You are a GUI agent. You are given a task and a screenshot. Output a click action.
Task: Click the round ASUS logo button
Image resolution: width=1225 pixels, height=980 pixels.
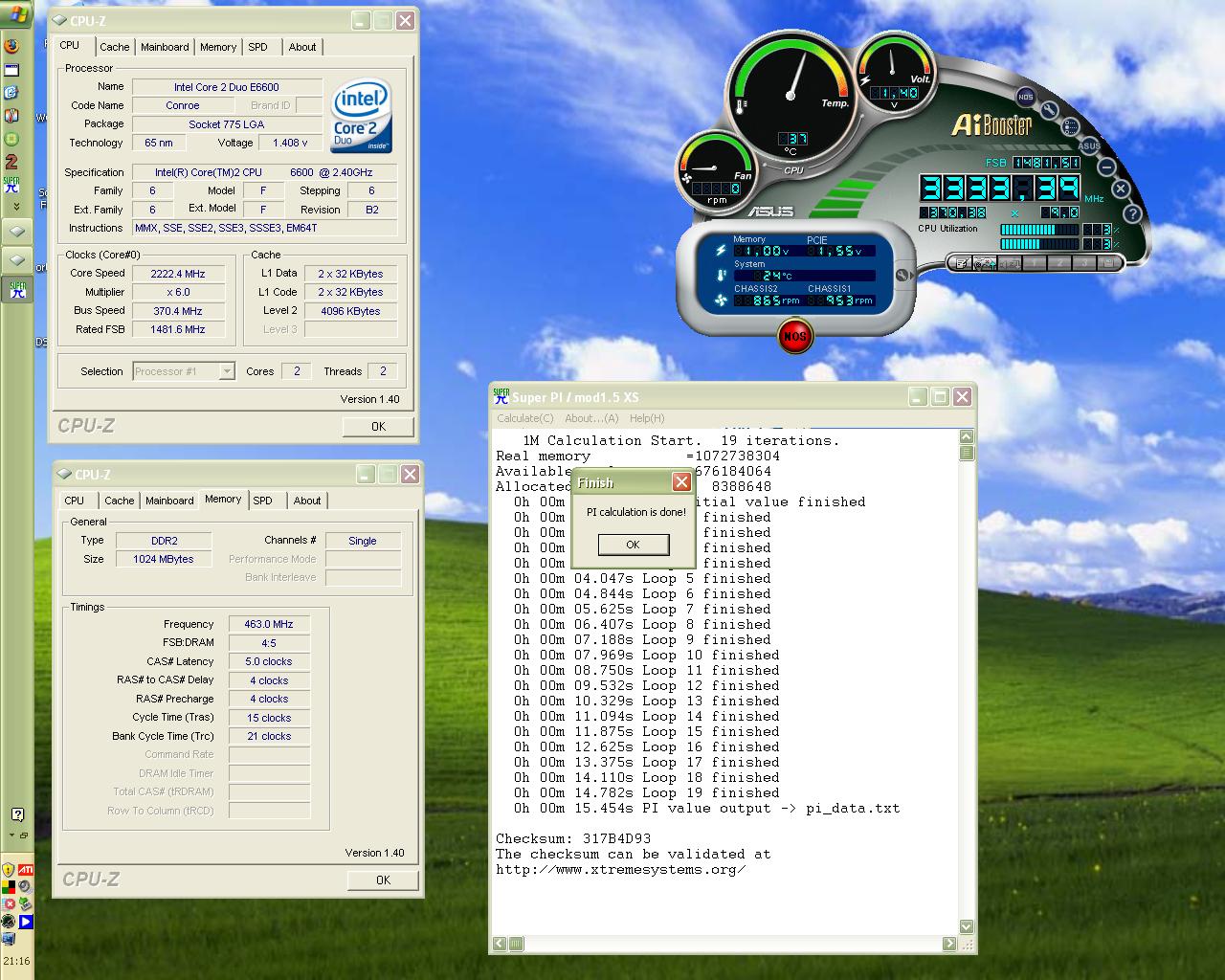tap(1089, 145)
